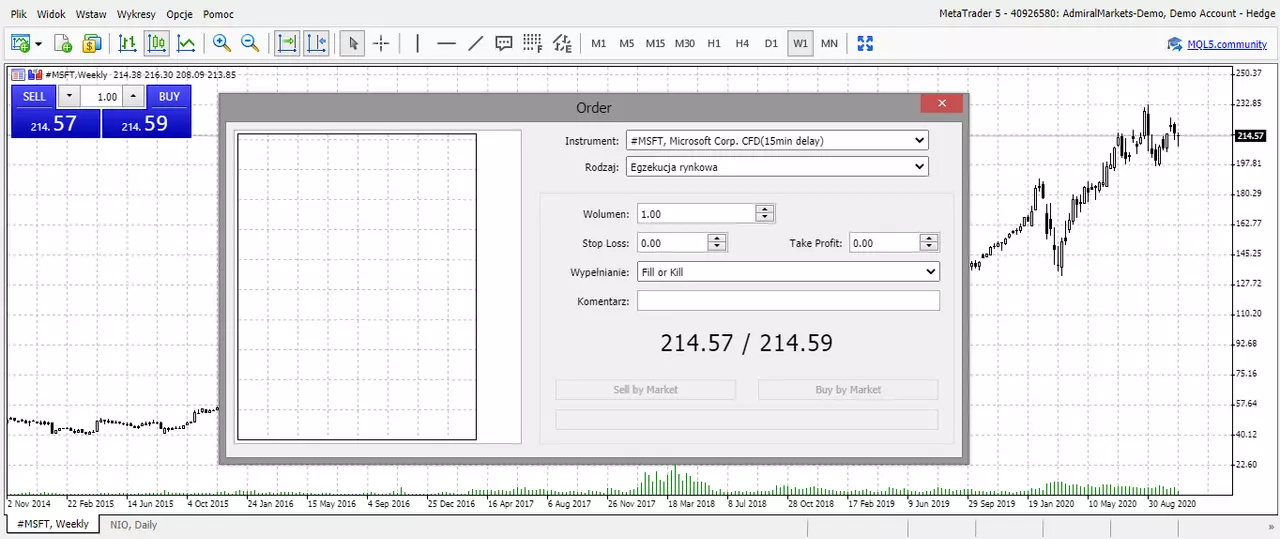Activate the W1 timeframe button
1280x539 pixels.
tap(800, 43)
